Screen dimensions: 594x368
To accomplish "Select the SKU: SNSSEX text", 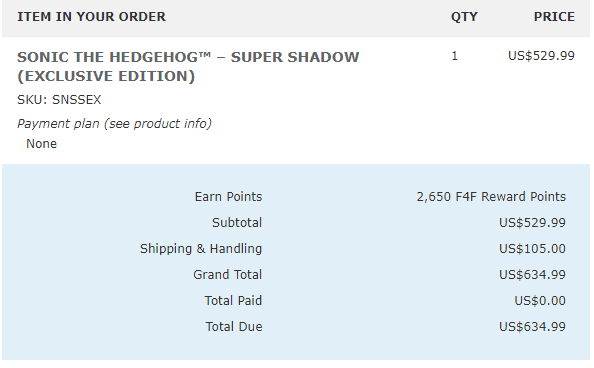I will tap(59, 100).
